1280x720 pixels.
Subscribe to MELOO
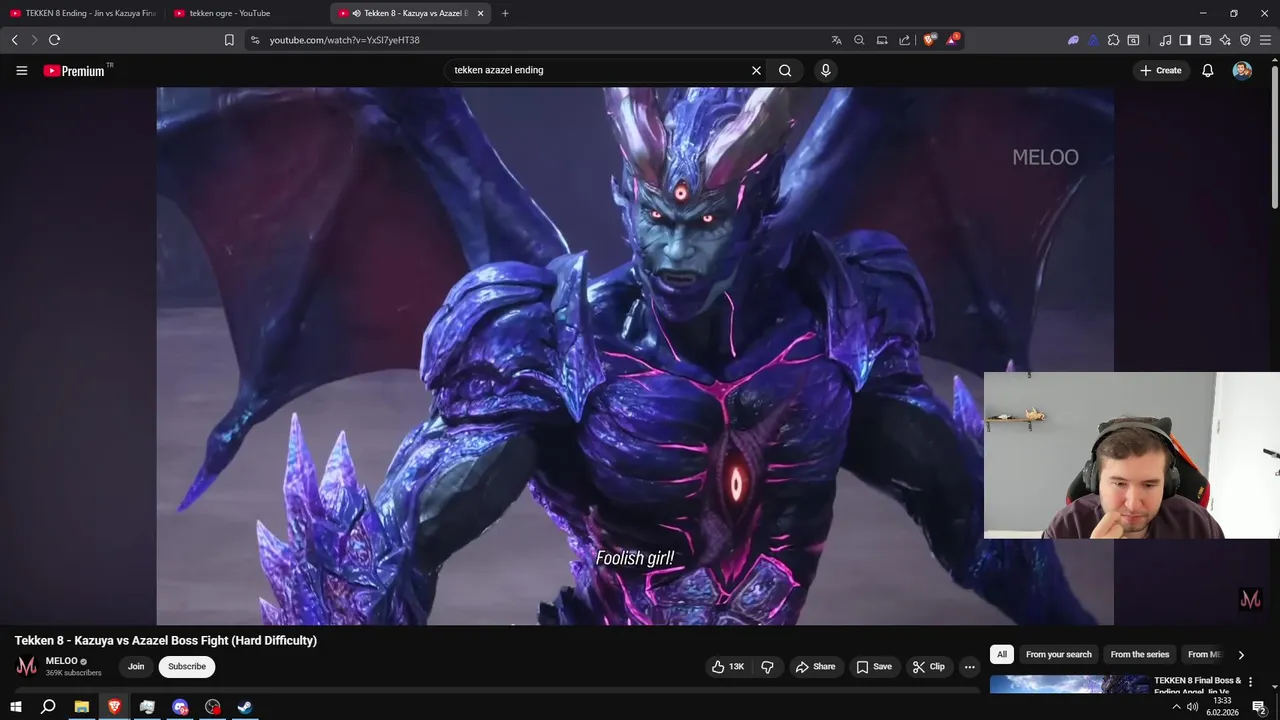tap(187, 667)
